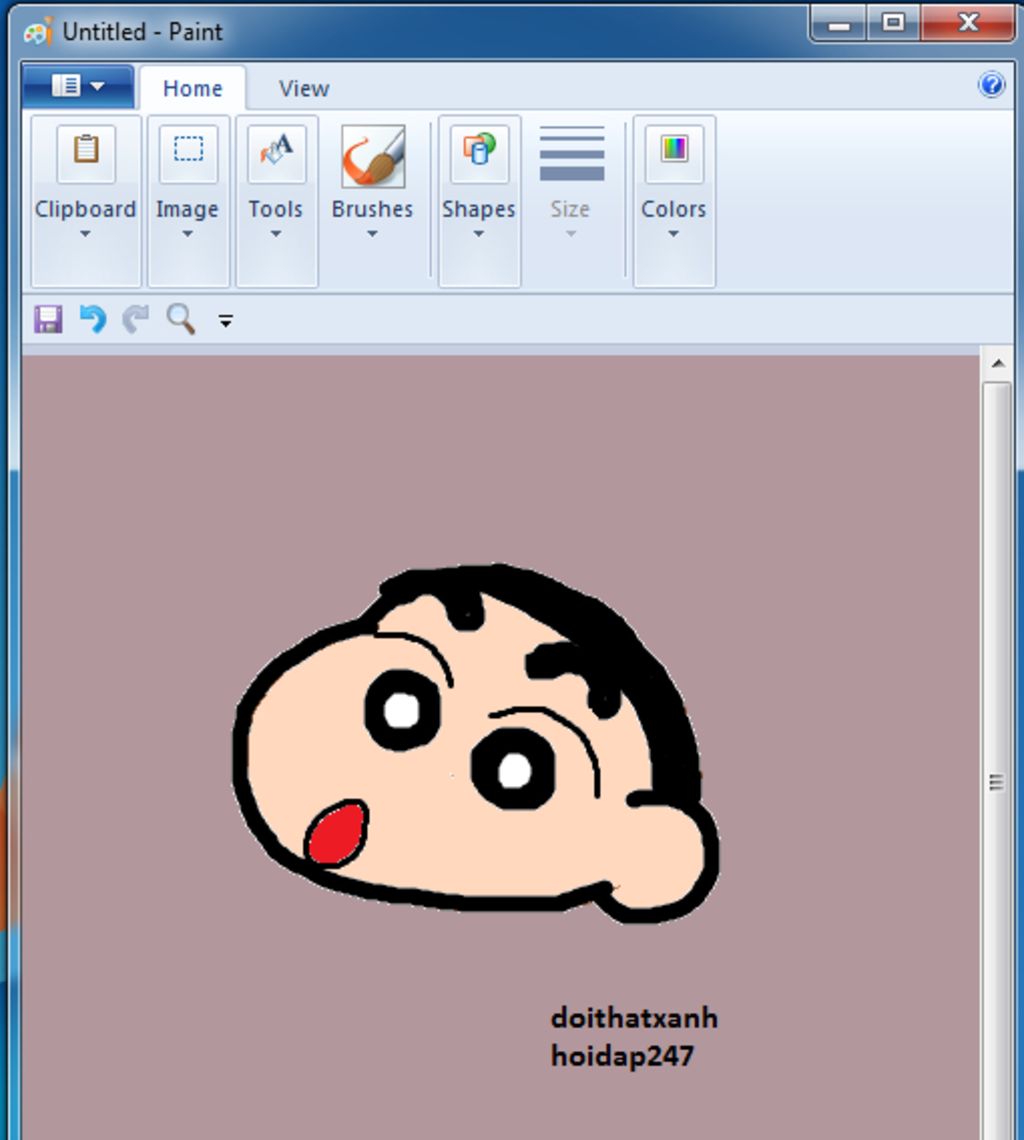Maximize the Paint window
1024x1140 pixels.
(x=894, y=23)
